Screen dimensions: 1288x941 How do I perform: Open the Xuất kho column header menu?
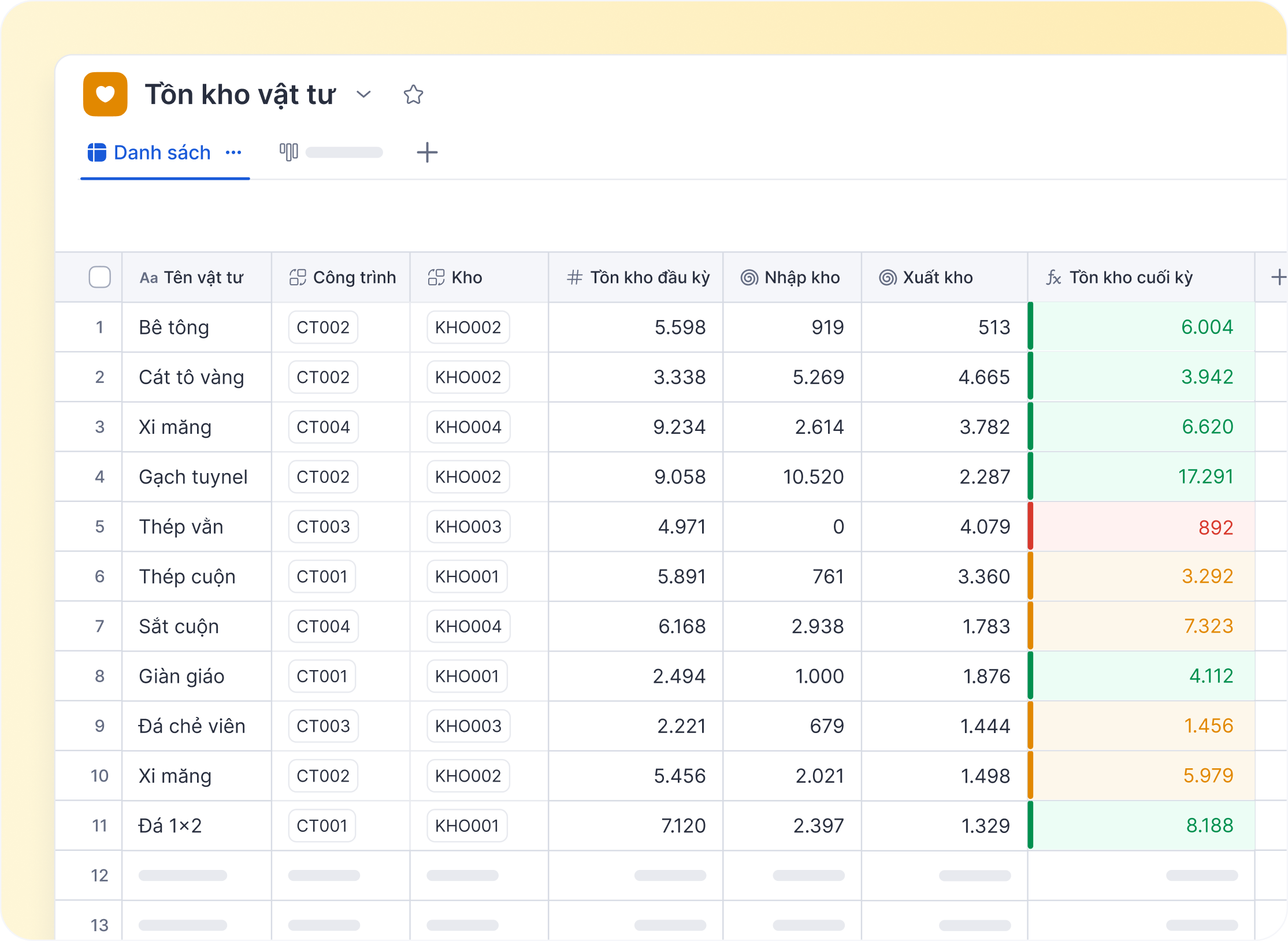[x=937, y=278]
